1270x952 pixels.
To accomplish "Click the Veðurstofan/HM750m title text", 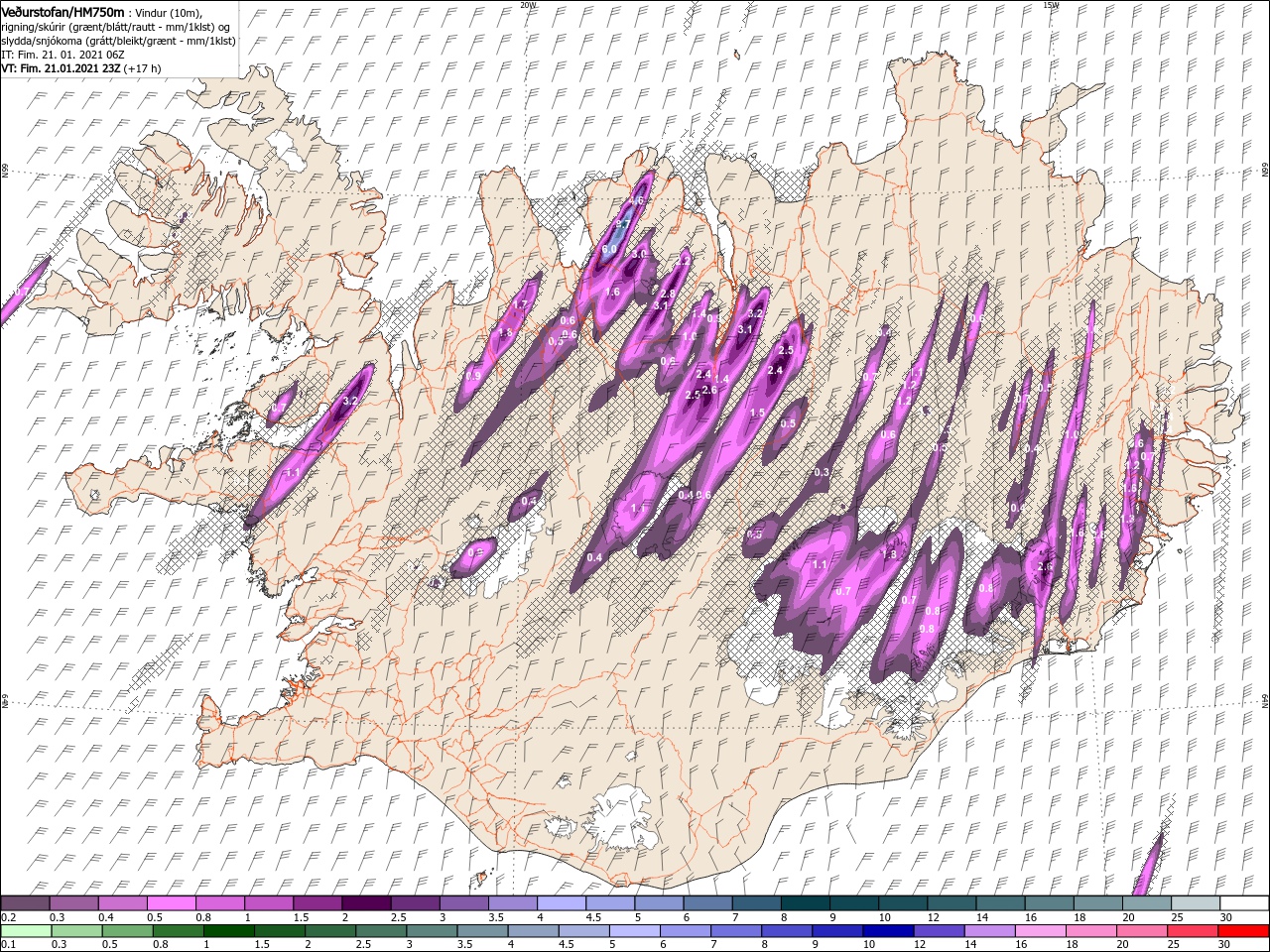I will pos(63,11).
